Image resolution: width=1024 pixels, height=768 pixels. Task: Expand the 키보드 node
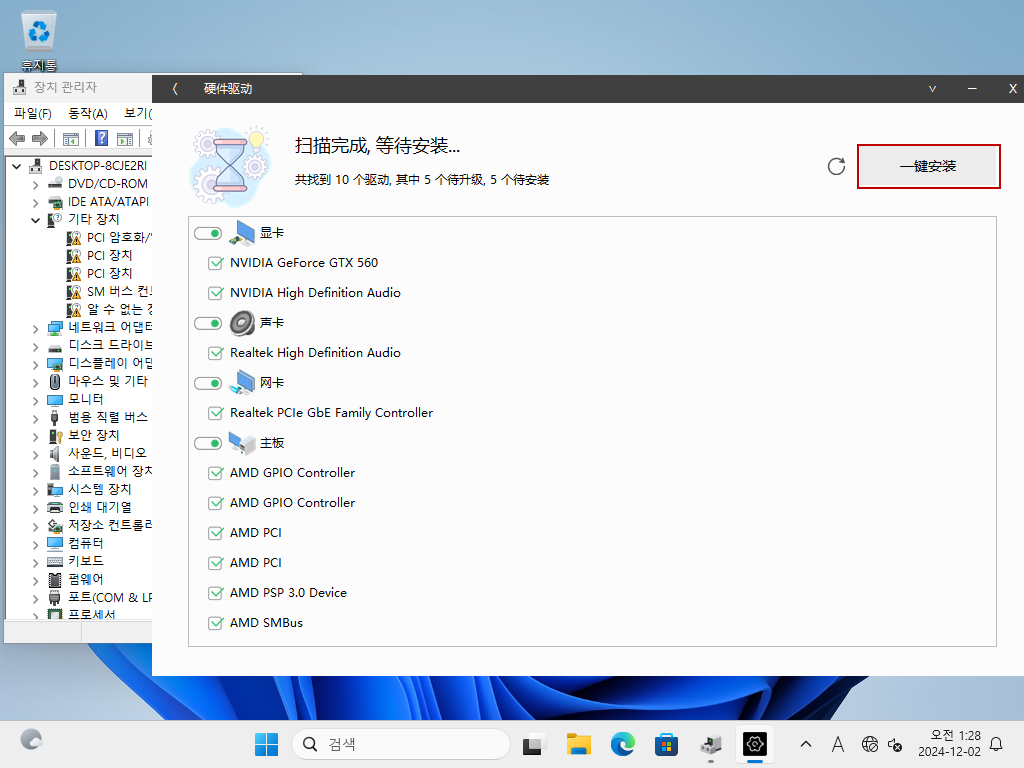coord(35,562)
